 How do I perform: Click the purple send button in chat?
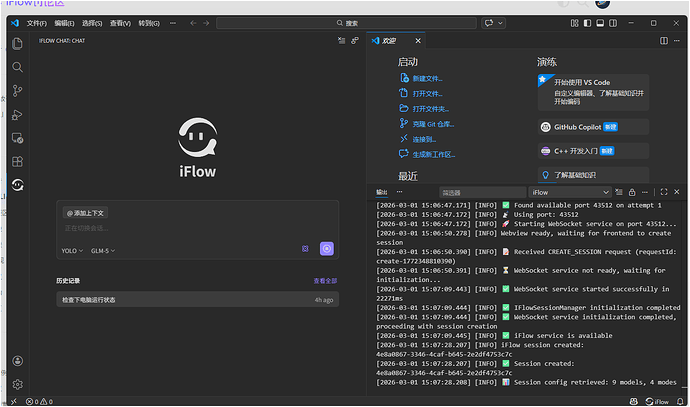326,249
